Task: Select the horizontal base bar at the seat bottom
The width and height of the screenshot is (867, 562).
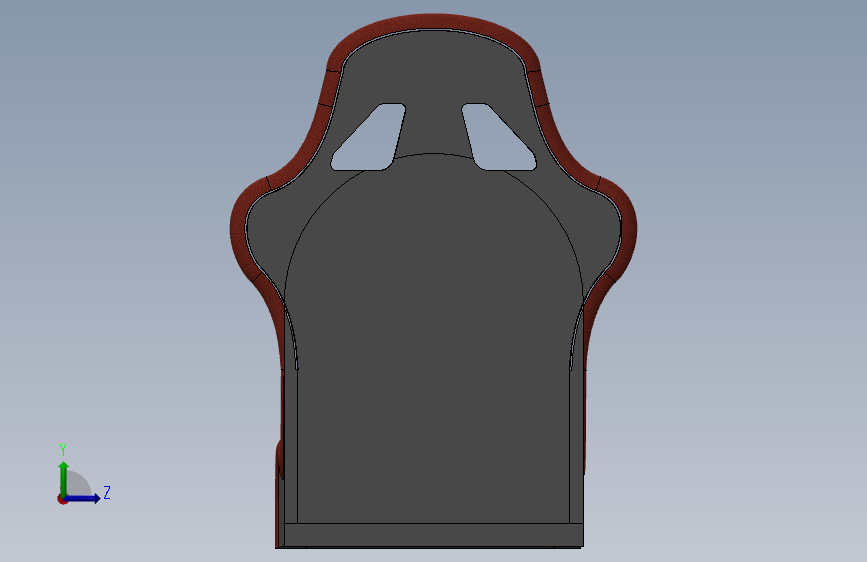Action: click(434, 535)
